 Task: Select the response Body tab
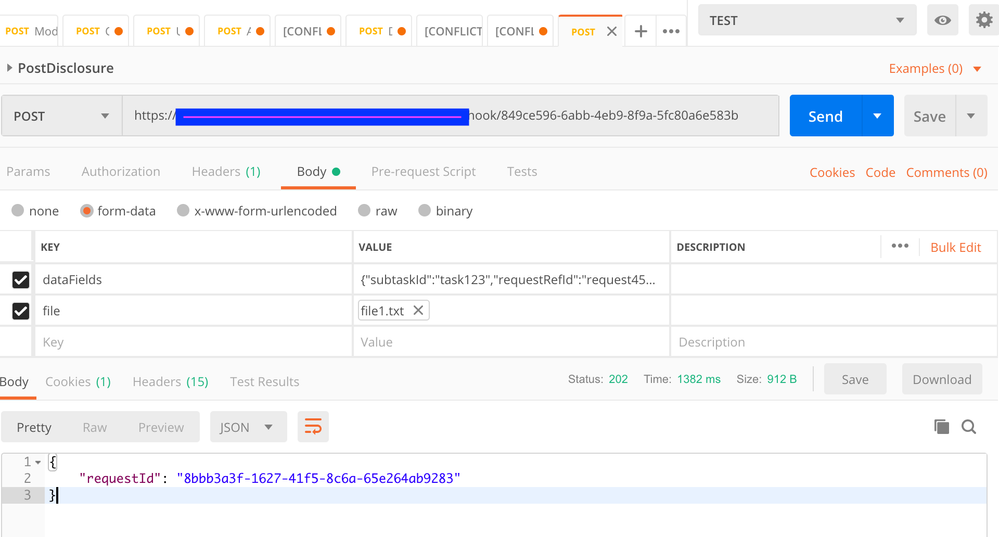point(14,382)
